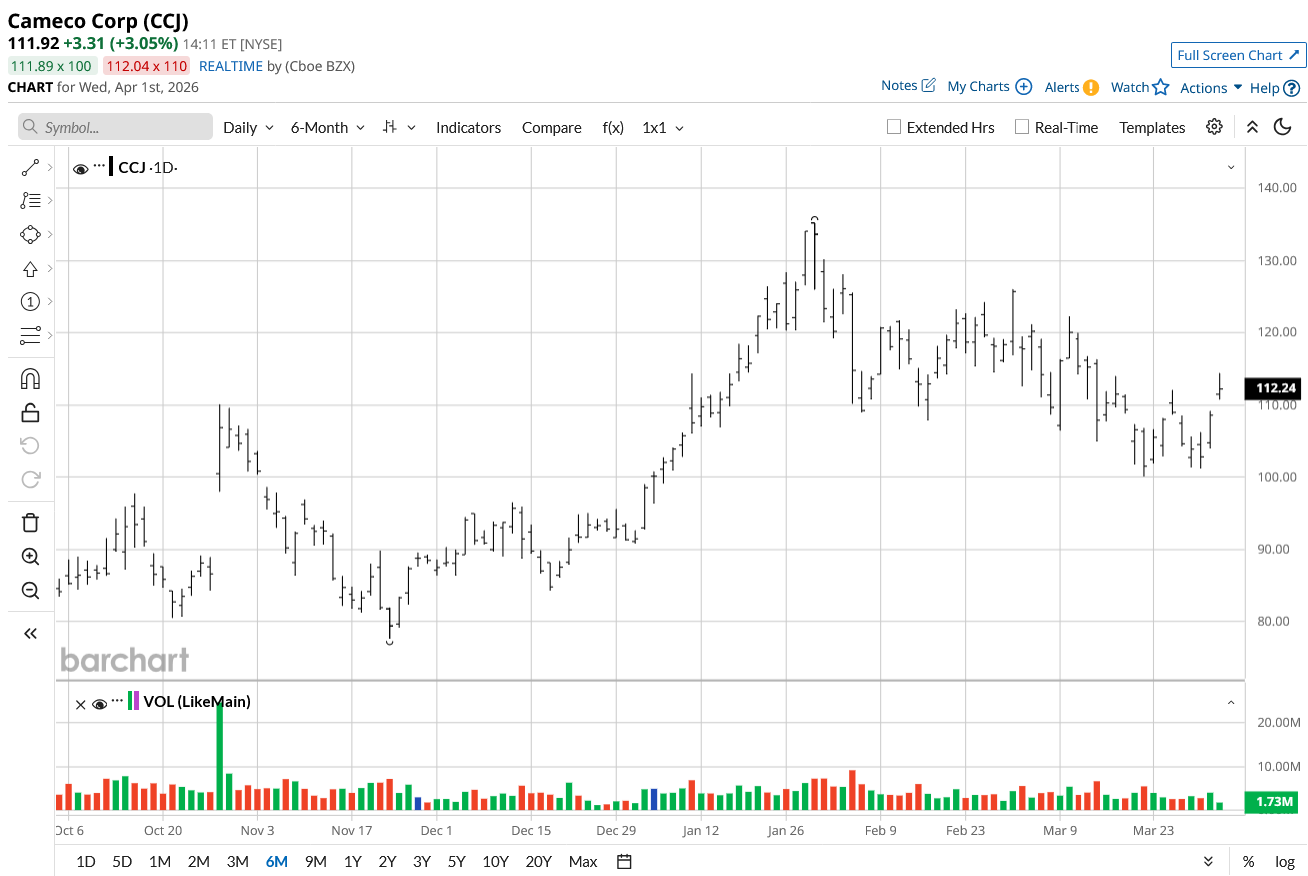Open the 6-Month period dropdown
The image size is (1308, 876).
pyautogui.click(x=328, y=127)
